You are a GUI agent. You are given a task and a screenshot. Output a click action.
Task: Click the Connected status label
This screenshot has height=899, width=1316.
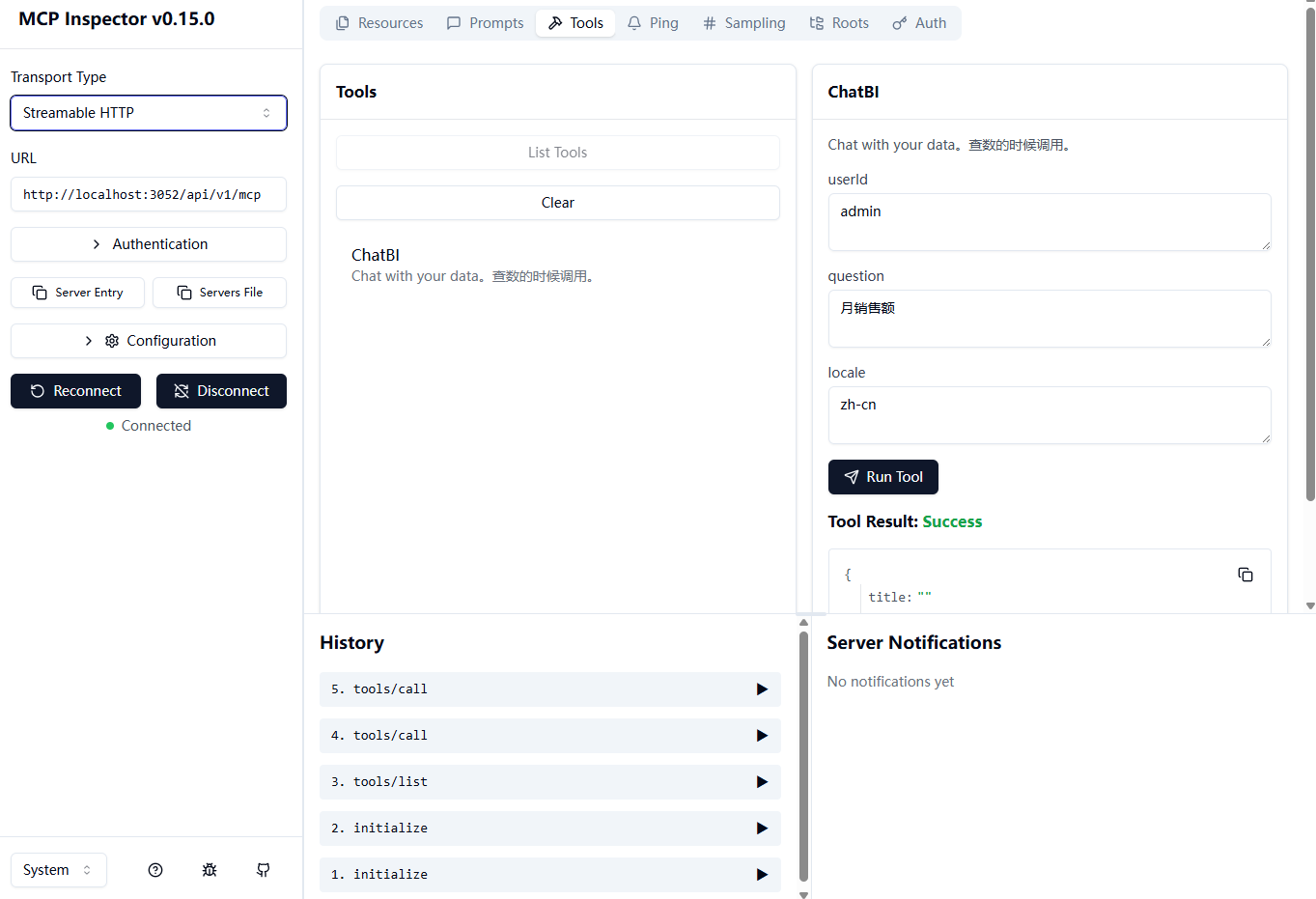tap(156, 426)
